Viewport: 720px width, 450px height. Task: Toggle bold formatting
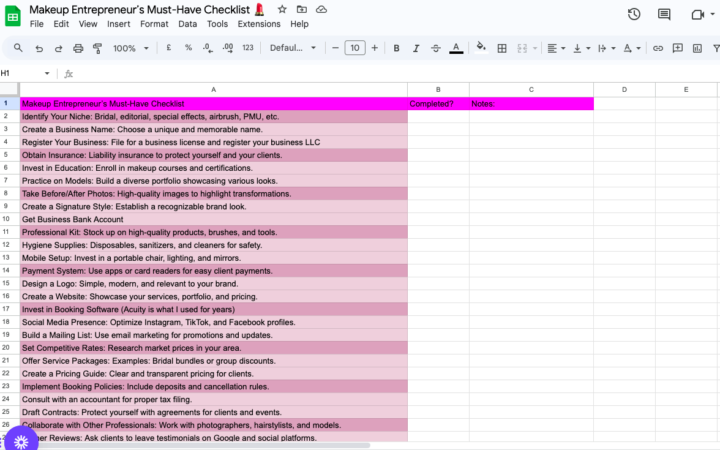(396, 48)
